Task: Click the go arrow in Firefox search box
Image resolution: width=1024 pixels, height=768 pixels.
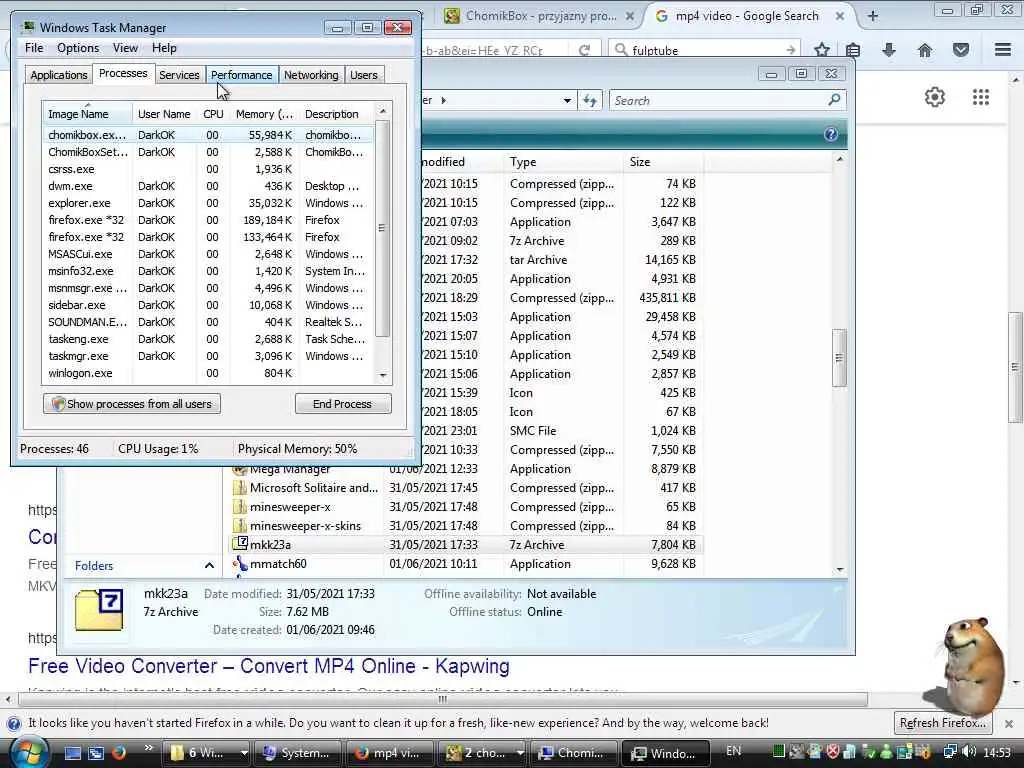Action: coord(791,50)
